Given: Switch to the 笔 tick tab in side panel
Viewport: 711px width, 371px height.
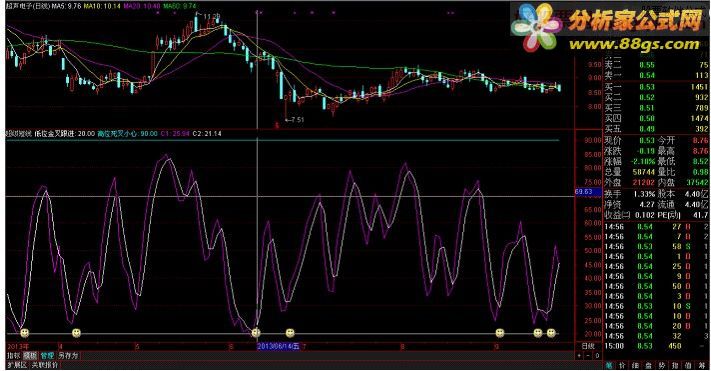Looking at the screenshot, I should pos(609,365).
